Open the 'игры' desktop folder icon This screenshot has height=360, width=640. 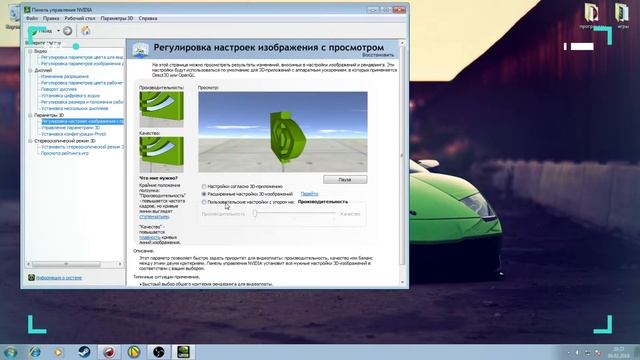tap(622, 16)
